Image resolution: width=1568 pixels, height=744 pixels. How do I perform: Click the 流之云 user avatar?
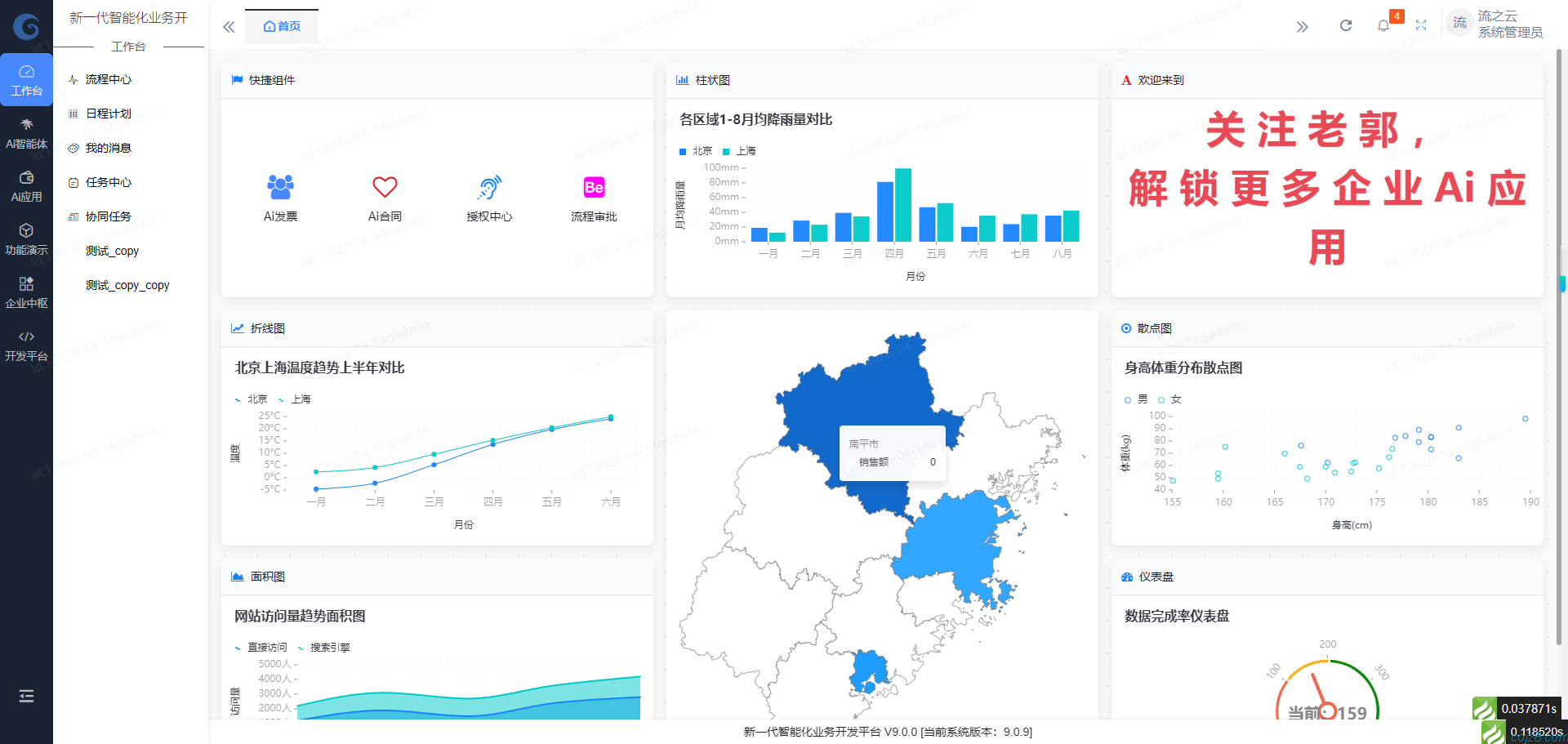pos(1459,23)
